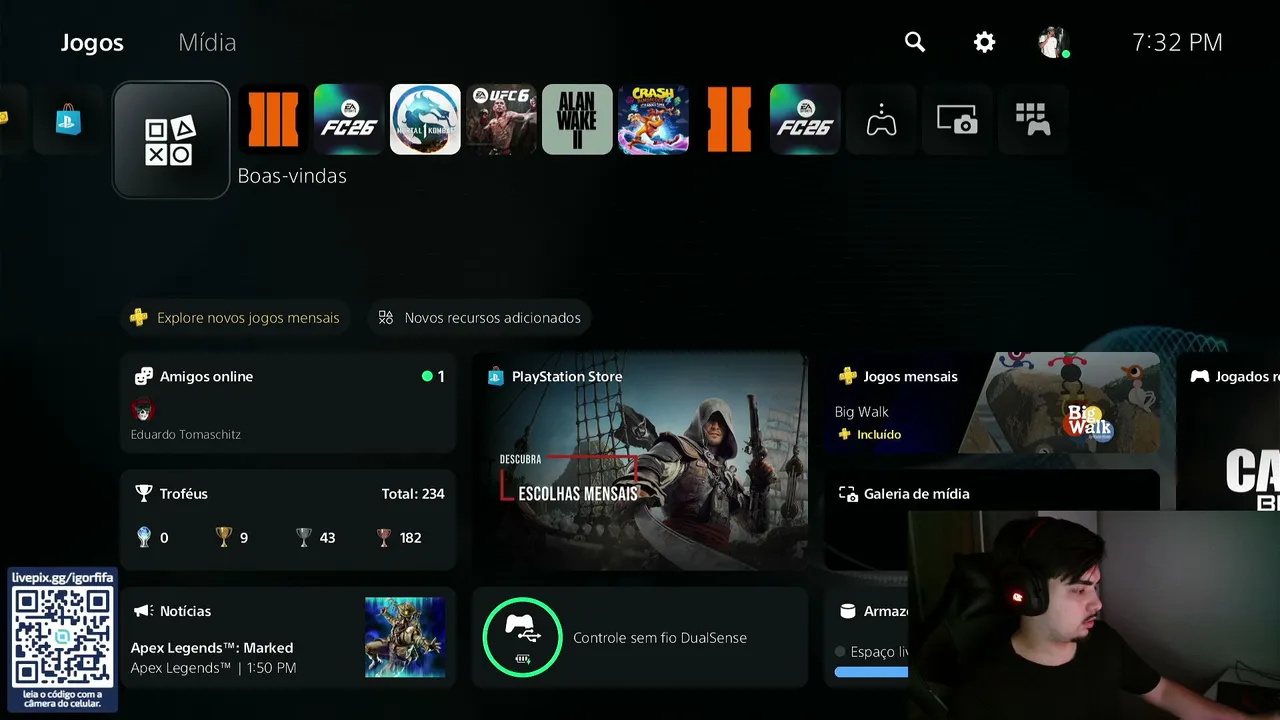Launch the Crash Bandicoot game tile
1280x720 pixels.
653,120
